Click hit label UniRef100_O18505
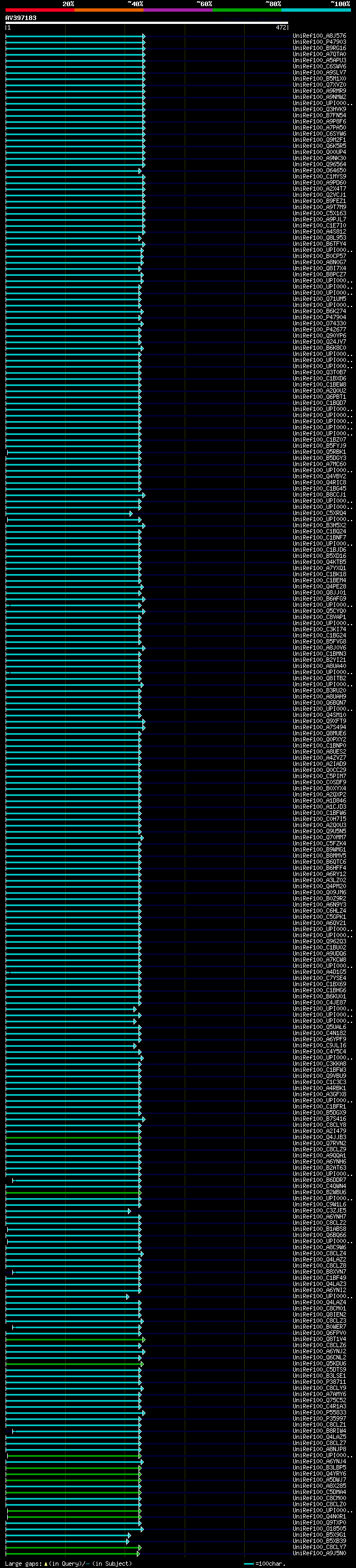 tap(319, 1529)
